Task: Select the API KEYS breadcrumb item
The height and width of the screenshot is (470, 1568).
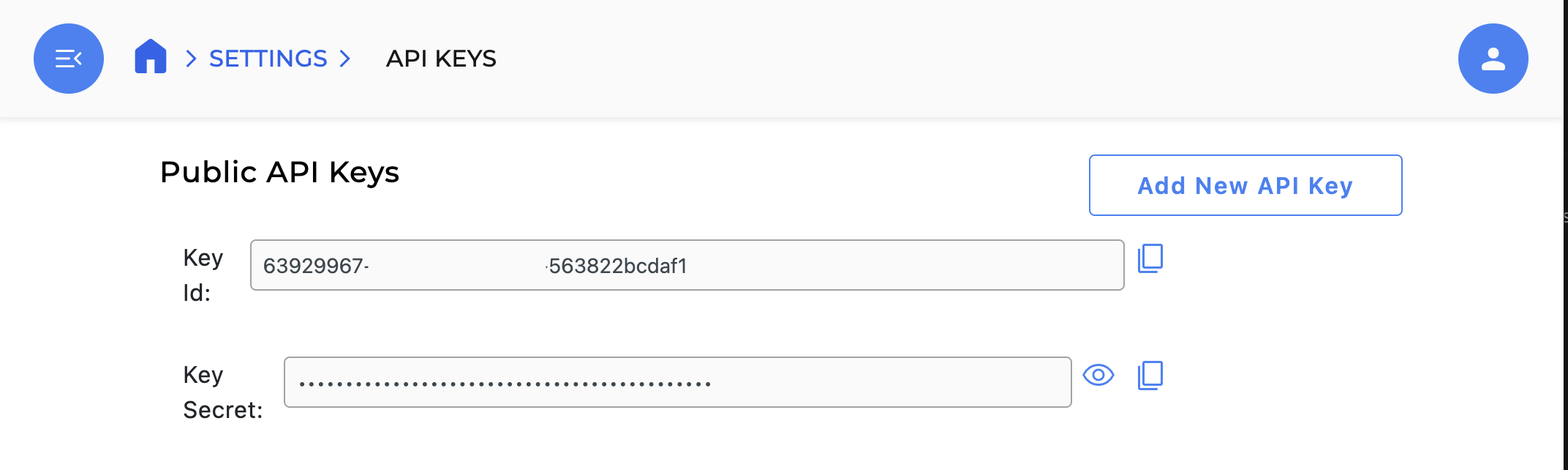Action: [441, 59]
